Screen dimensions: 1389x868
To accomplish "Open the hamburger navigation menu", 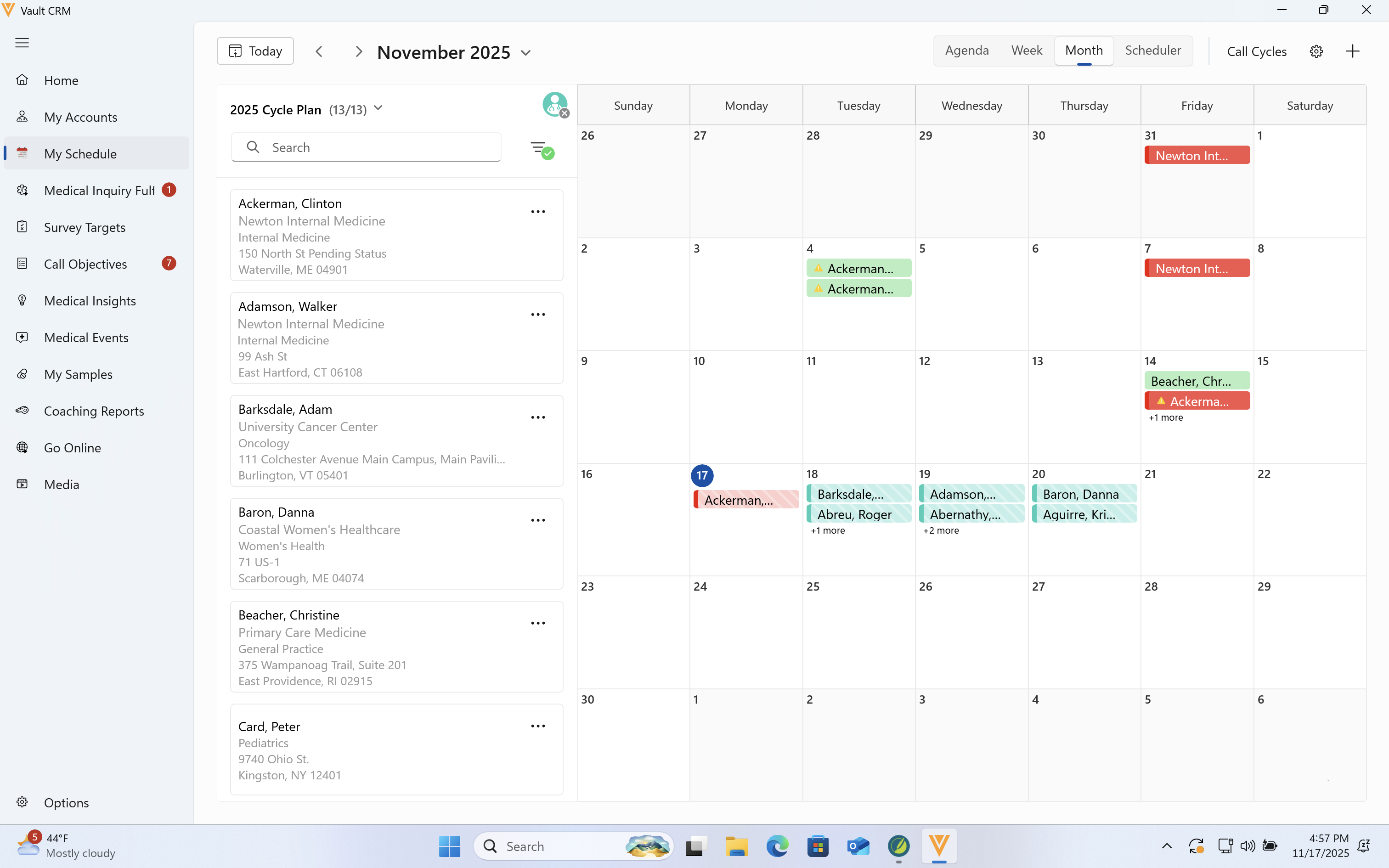I will (x=22, y=43).
